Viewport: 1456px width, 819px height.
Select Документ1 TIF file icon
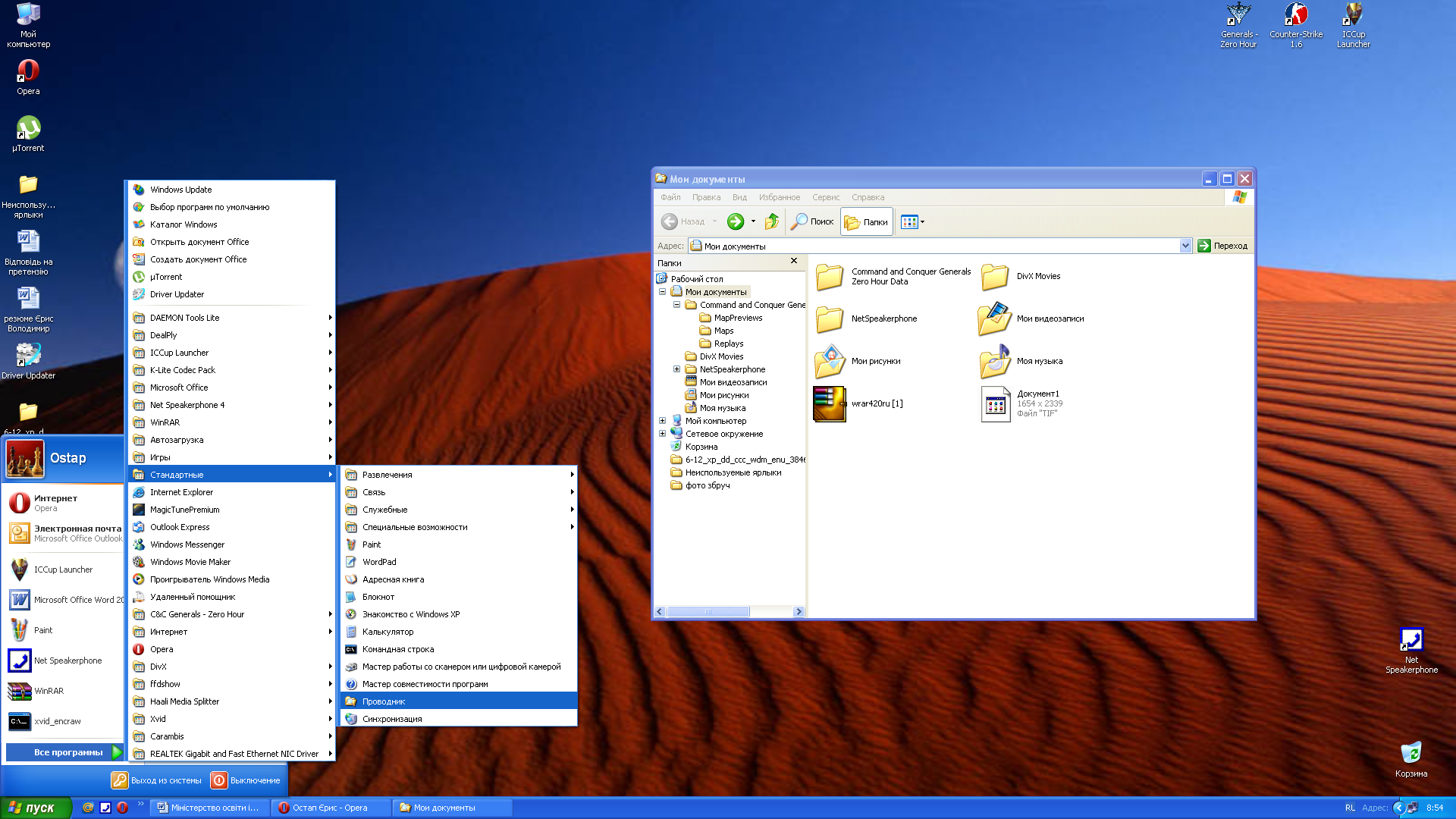(x=996, y=403)
